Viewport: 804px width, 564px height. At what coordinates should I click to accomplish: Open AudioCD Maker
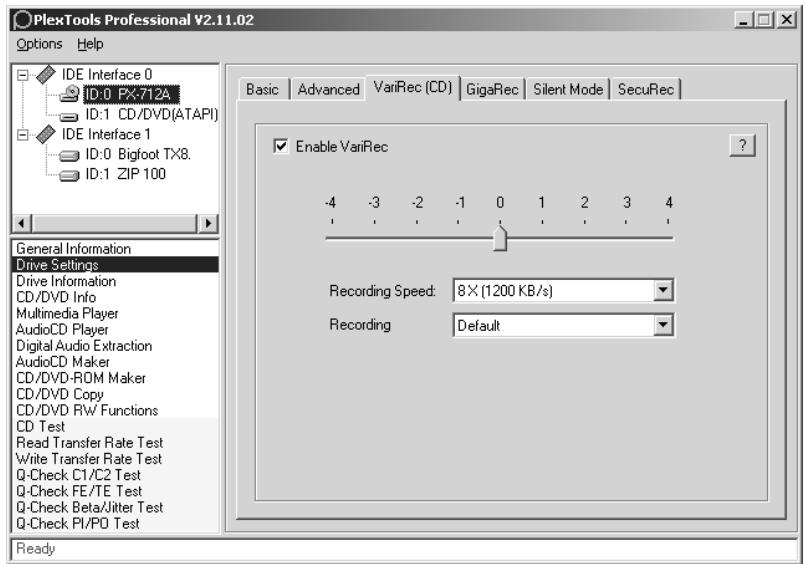pyautogui.click(x=115, y=361)
